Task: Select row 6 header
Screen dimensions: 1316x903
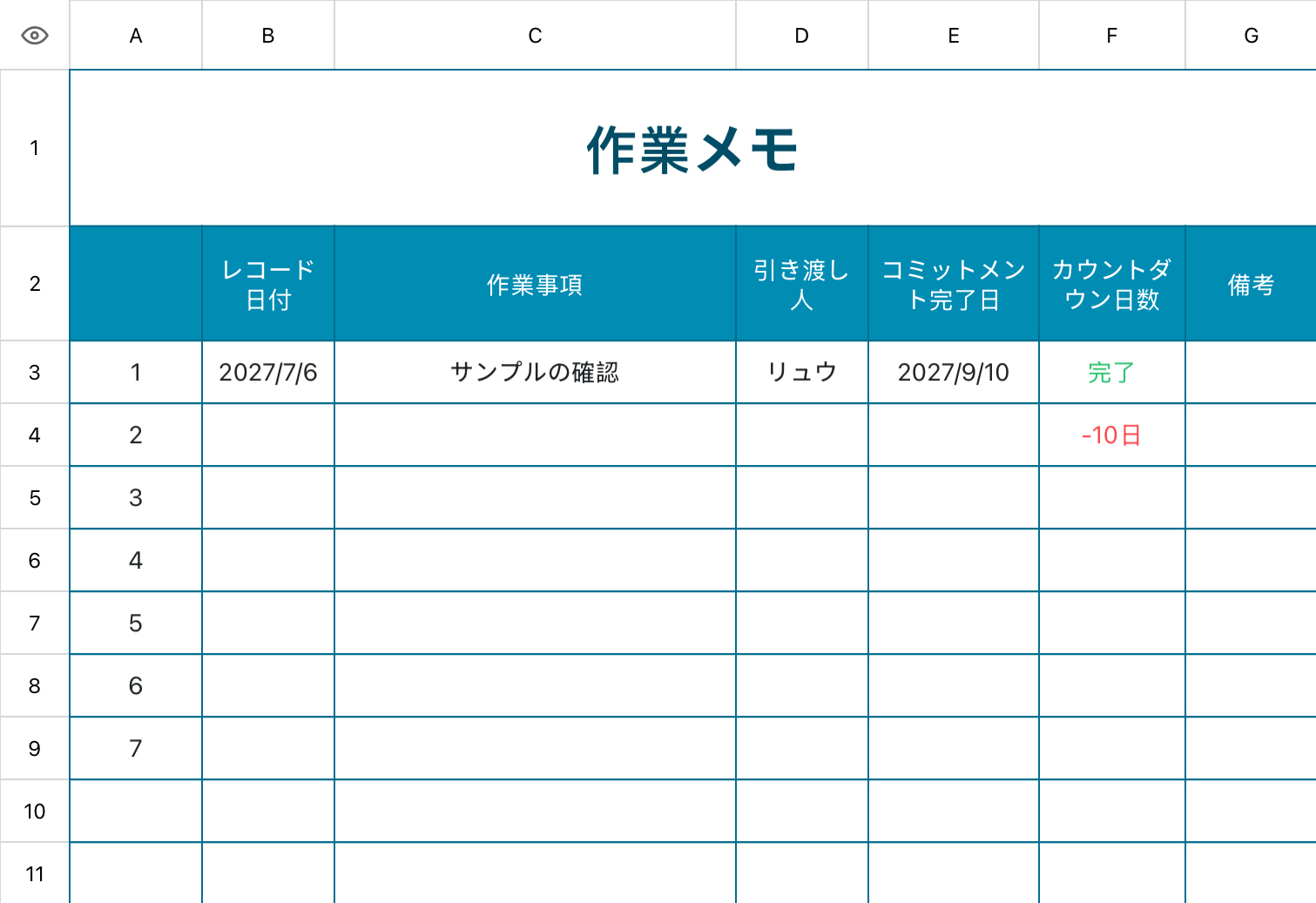Action: point(35,561)
